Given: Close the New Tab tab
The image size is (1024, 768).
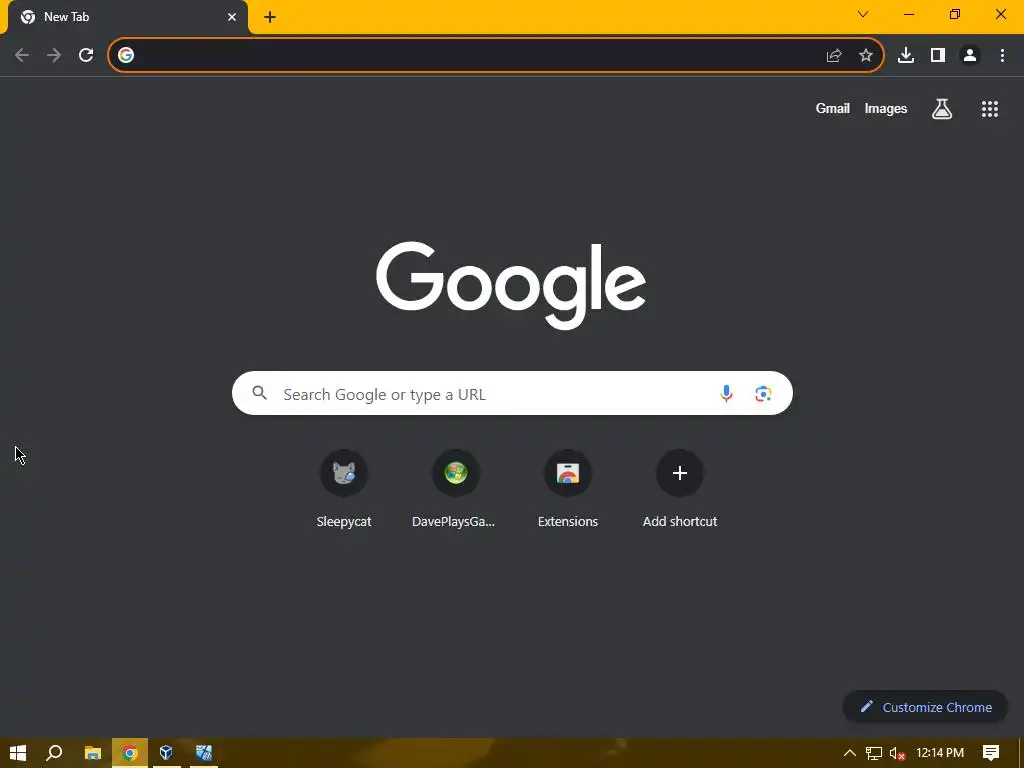Looking at the screenshot, I should (x=232, y=18).
